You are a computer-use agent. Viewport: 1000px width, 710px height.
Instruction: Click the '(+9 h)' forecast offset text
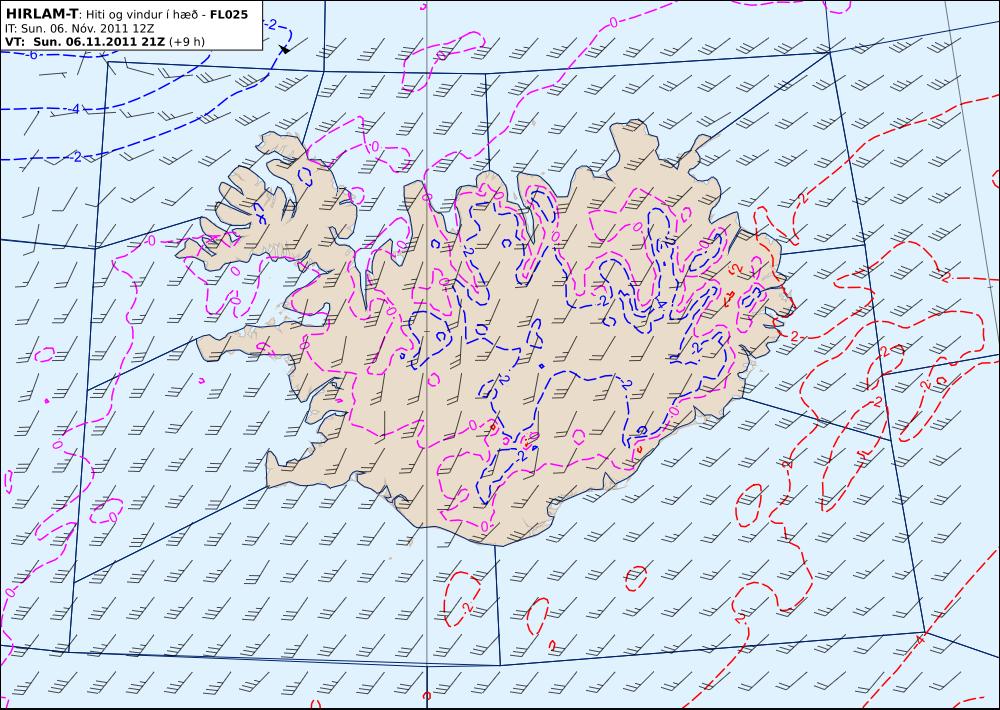187,42
